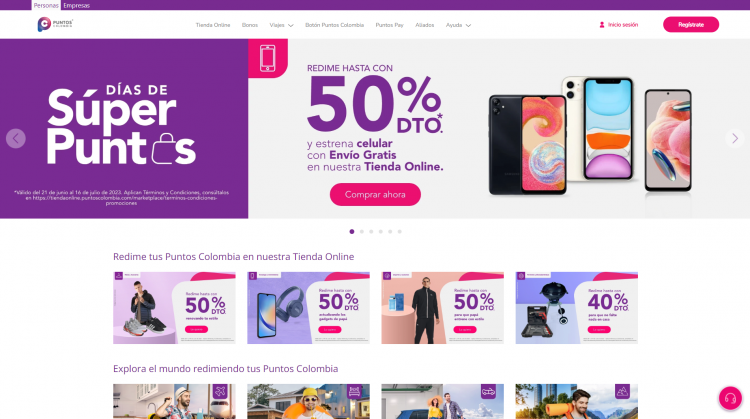
Task: Select the last carousel dot indicator
Action: click(400, 232)
